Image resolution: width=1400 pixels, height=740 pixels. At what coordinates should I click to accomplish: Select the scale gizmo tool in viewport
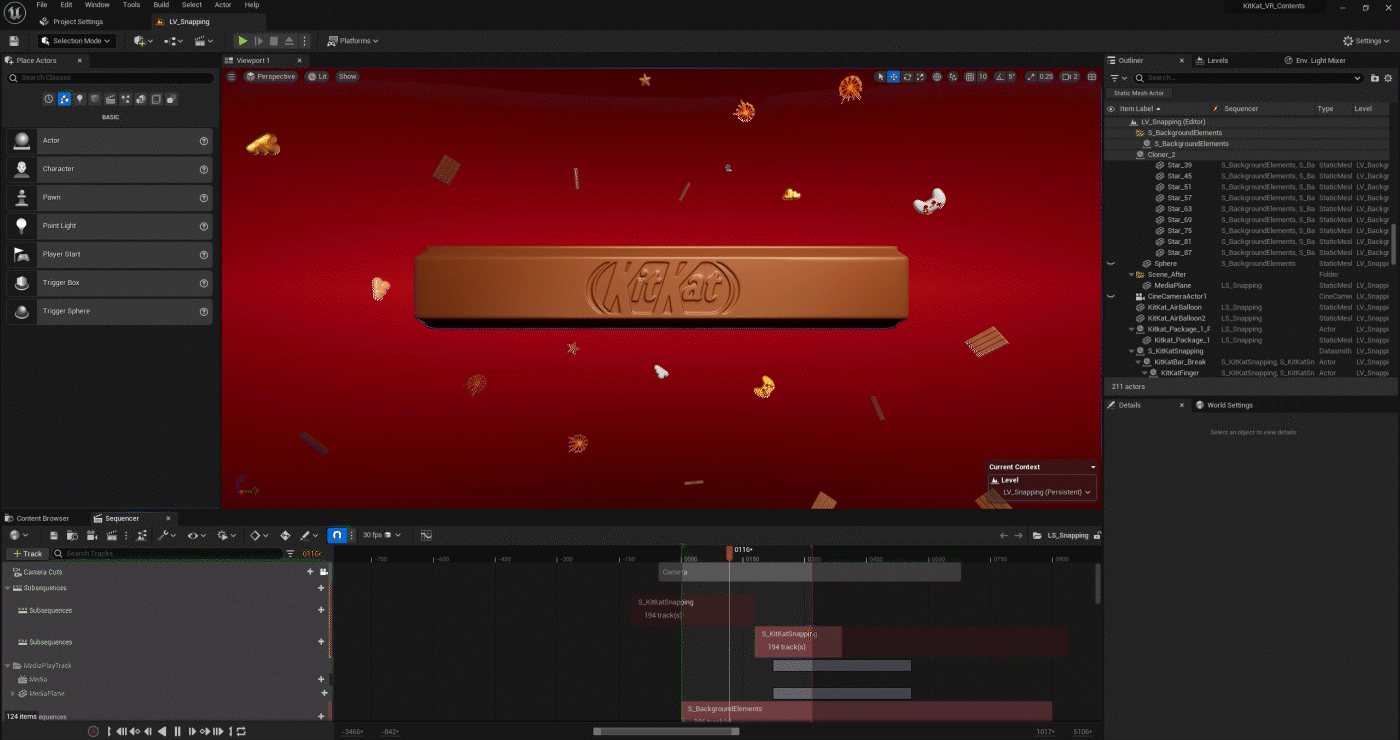point(920,77)
